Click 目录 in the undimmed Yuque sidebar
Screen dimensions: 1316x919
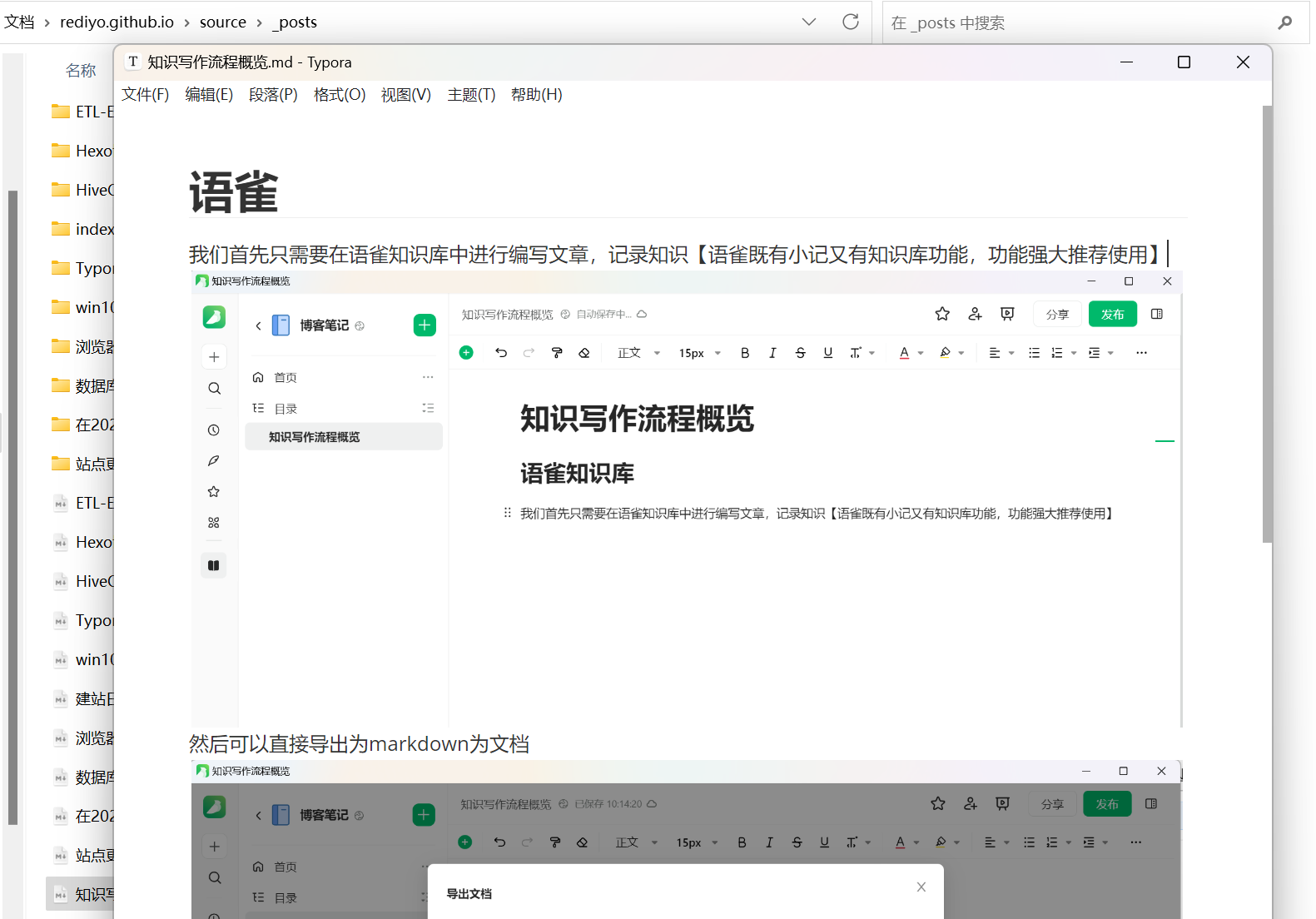[286, 409]
